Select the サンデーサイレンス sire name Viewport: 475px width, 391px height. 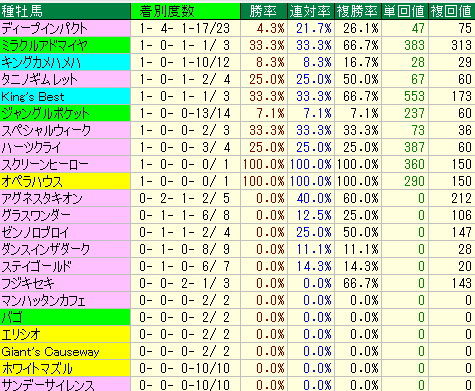coord(48,385)
